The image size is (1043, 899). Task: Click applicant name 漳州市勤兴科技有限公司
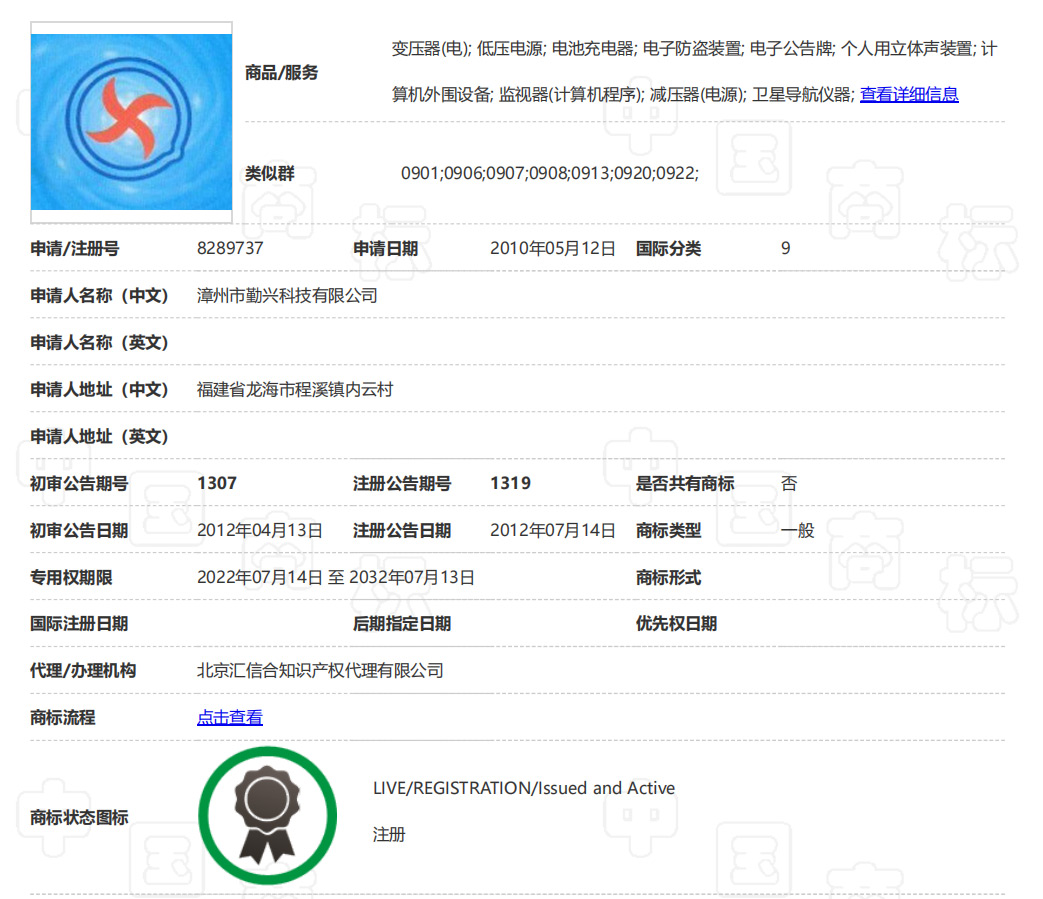pos(287,296)
